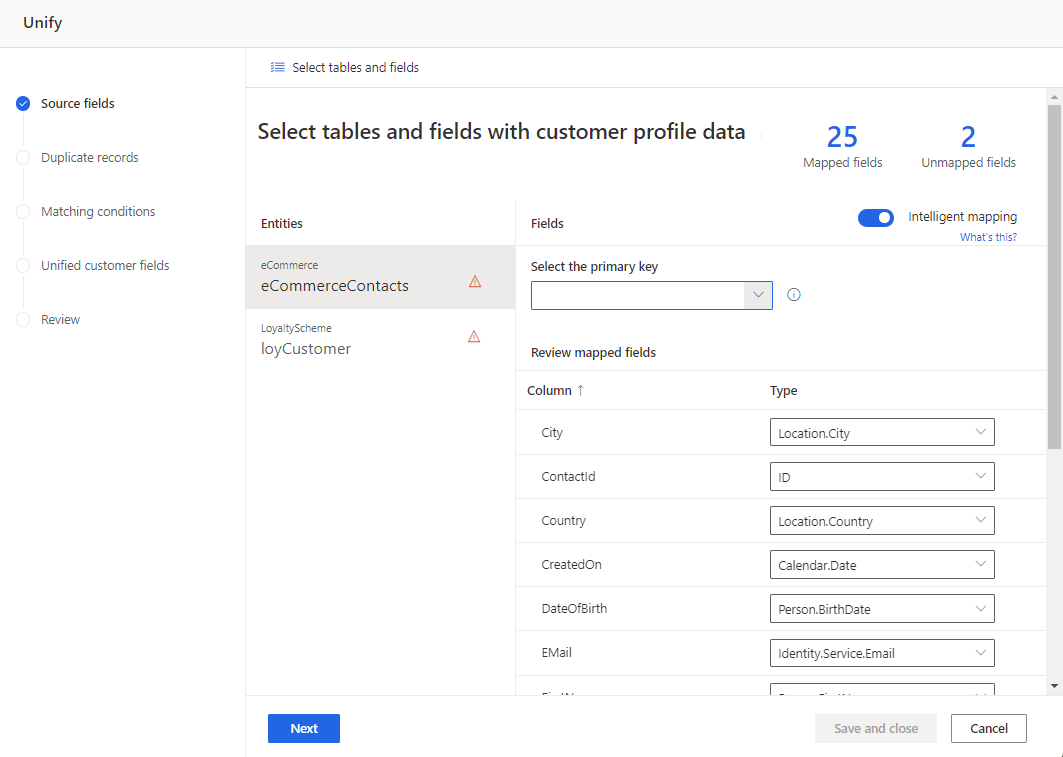Click the Next button

point(304,729)
